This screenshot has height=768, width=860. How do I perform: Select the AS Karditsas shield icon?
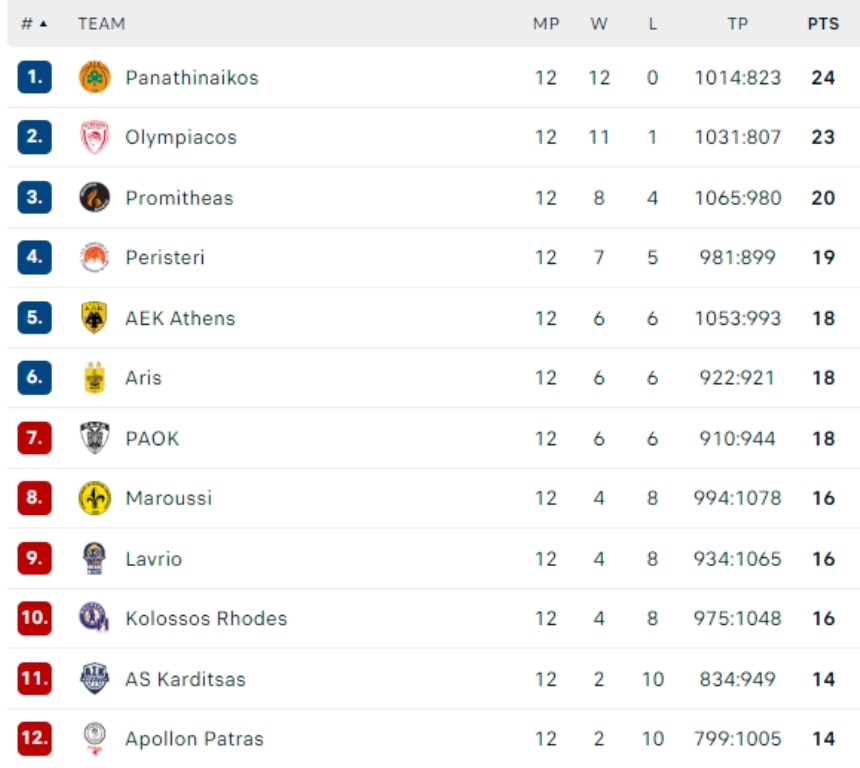click(94, 679)
